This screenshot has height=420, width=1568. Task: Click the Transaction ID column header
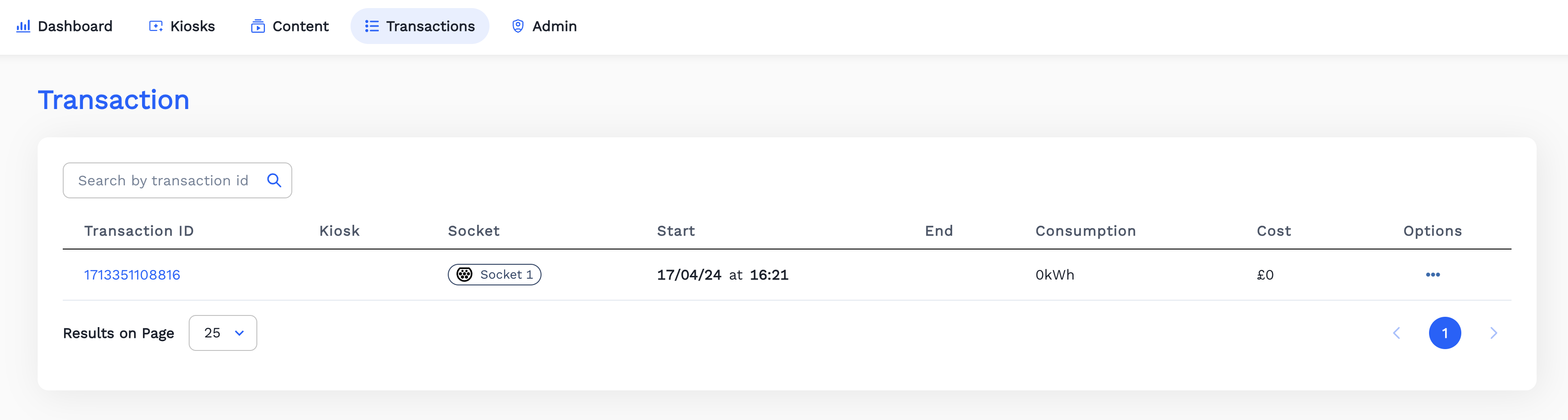coord(139,231)
